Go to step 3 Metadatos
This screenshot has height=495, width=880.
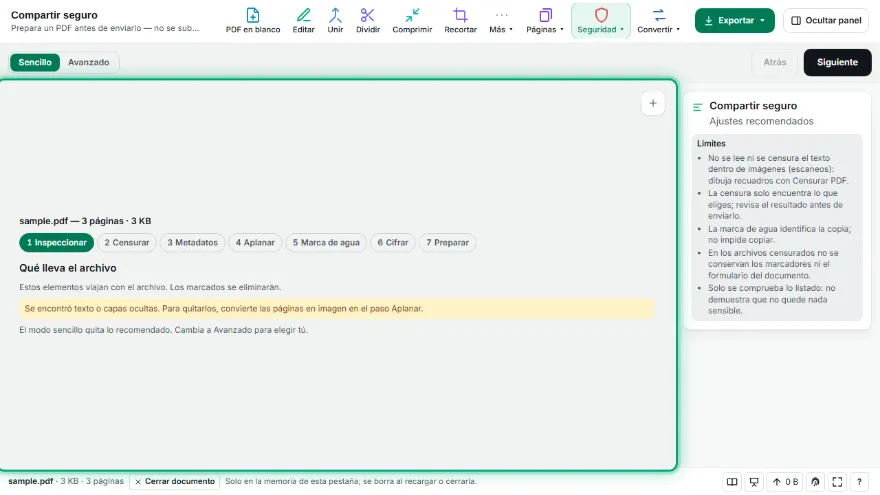coord(192,242)
